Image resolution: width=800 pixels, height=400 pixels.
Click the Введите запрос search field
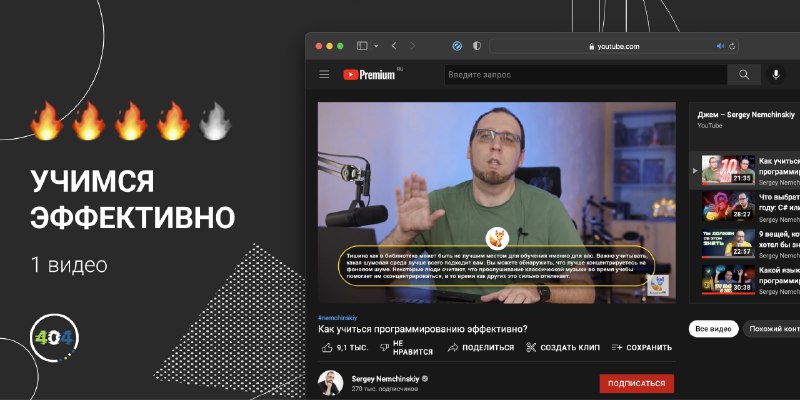(x=586, y=75)
